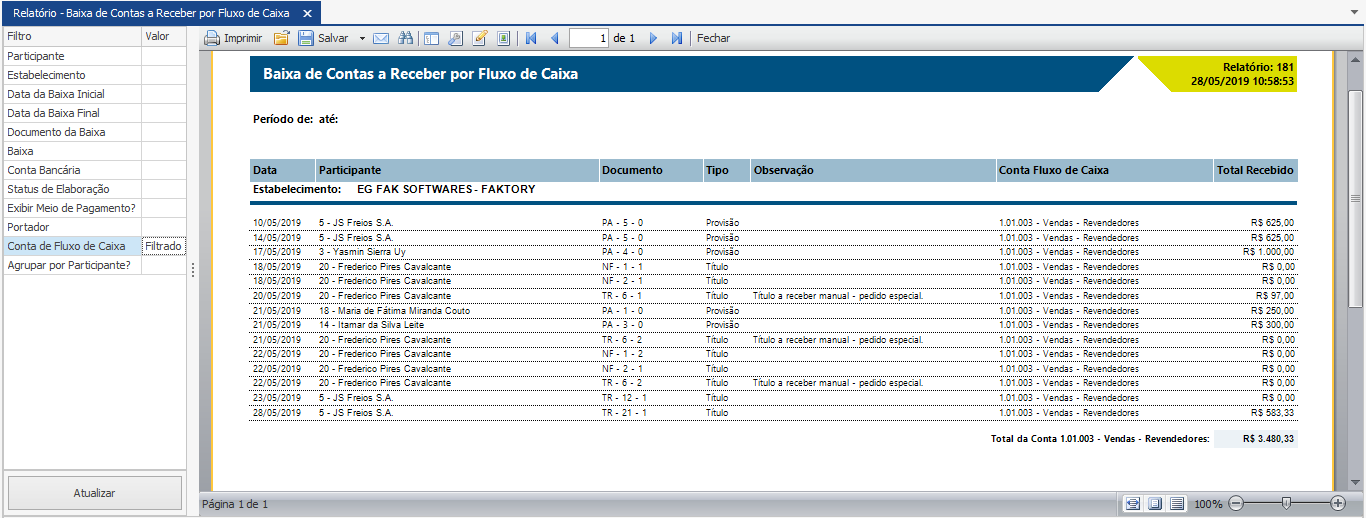Open the Estabelecimento filter value cell
1366x518 pixels.
coord(163,75)
